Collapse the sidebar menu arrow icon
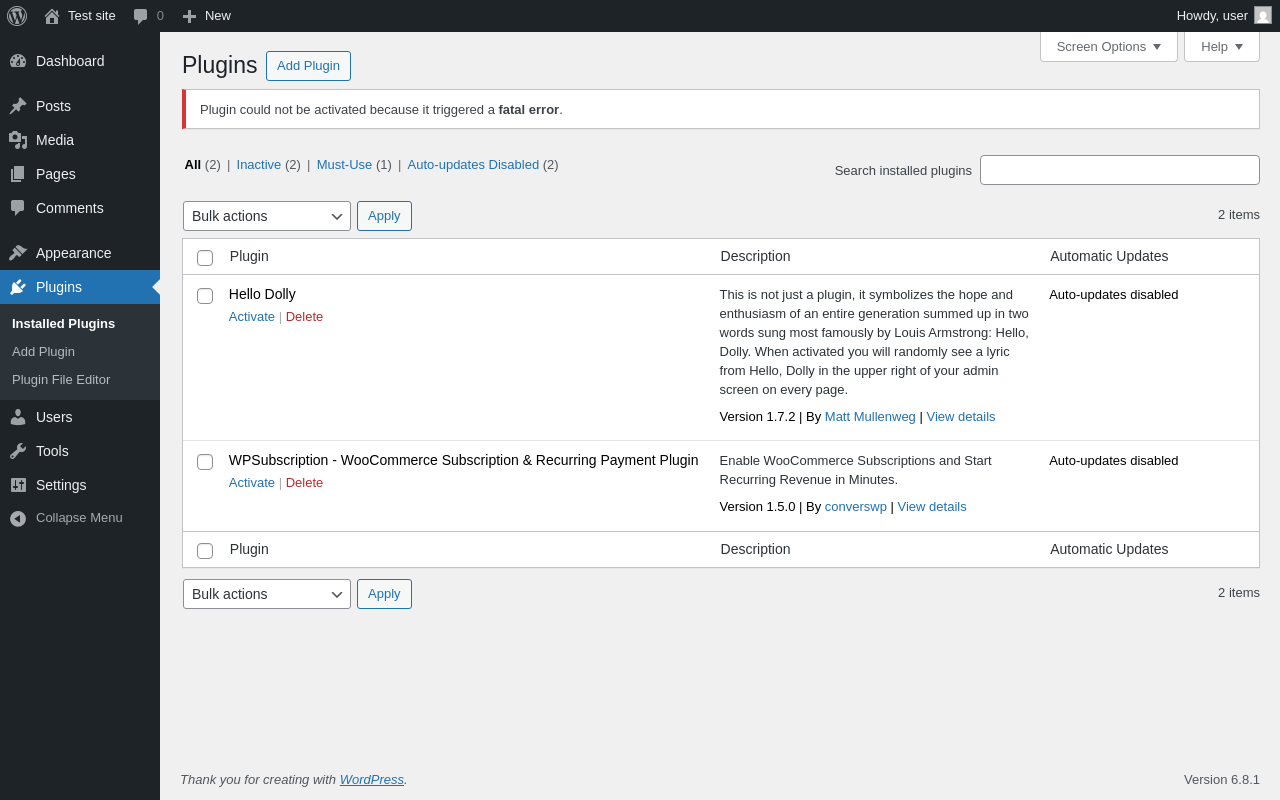 [x=18, y=518]
